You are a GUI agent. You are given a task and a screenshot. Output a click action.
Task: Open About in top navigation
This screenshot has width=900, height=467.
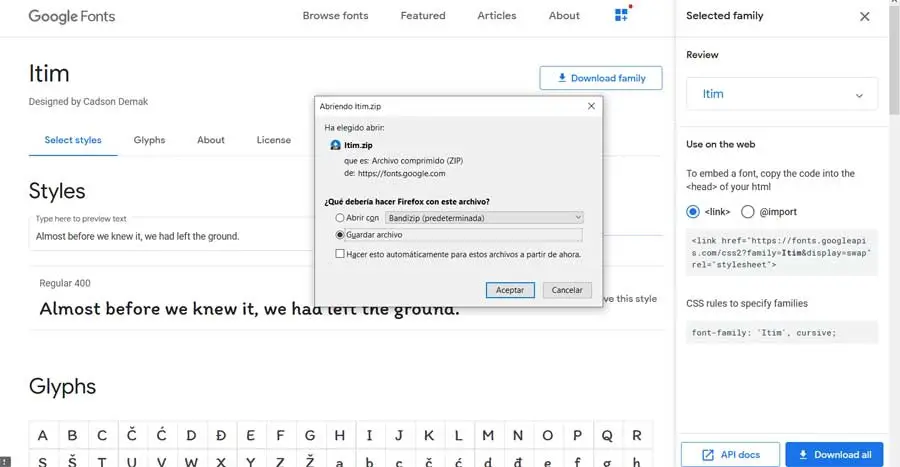pyautogui.click(x=564, y=15)
